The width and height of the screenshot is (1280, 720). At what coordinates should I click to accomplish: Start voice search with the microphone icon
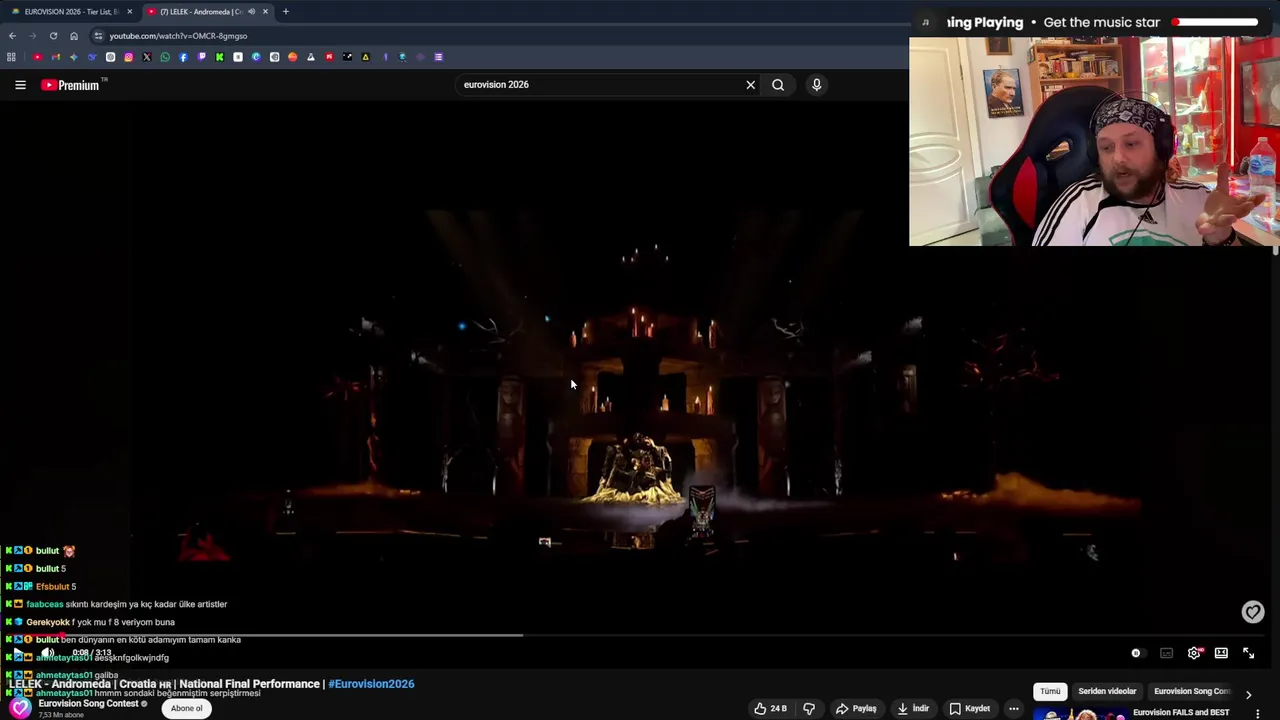(x=816, y=85)
